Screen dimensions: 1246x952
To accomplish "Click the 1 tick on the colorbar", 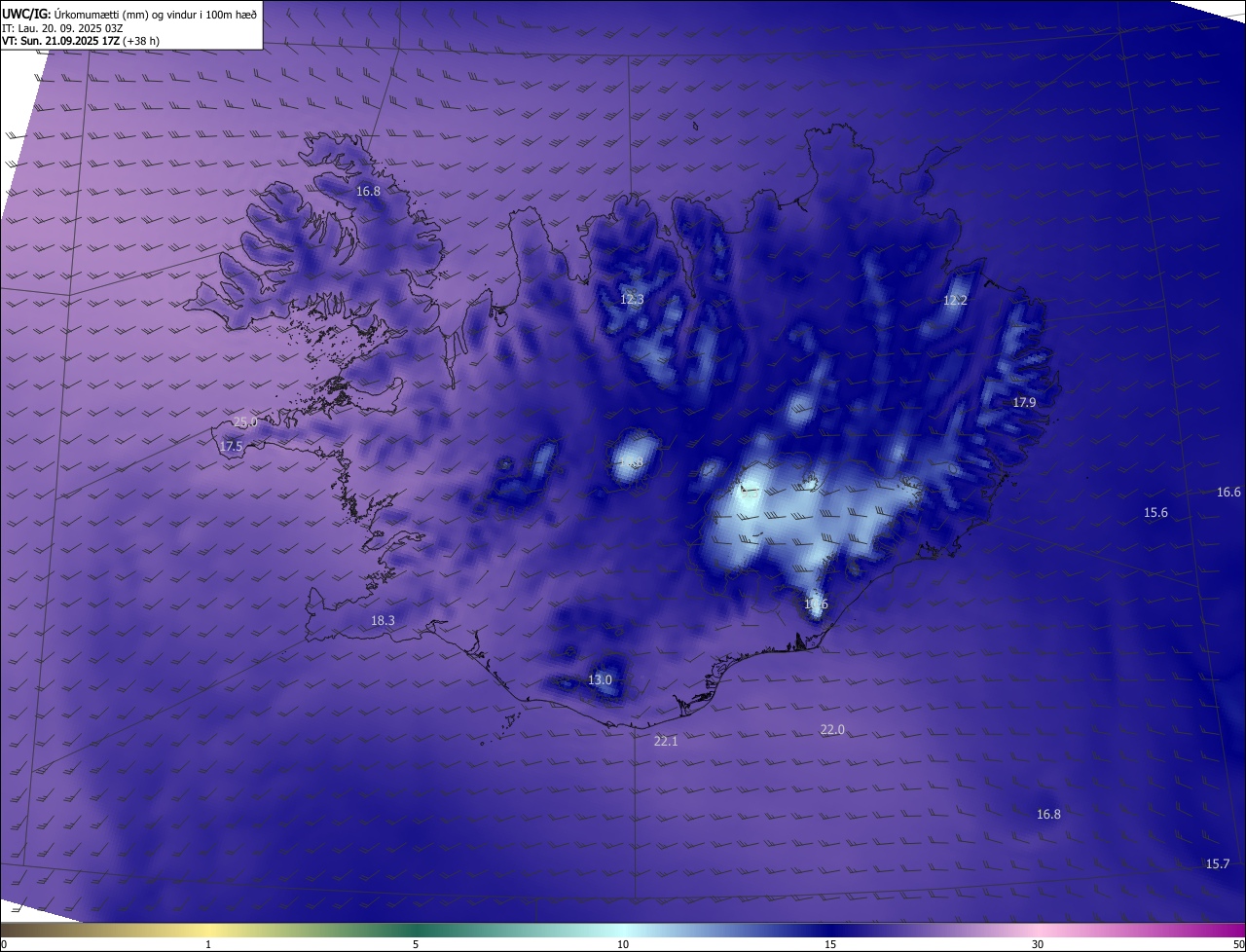I will (x=208, y=944).
